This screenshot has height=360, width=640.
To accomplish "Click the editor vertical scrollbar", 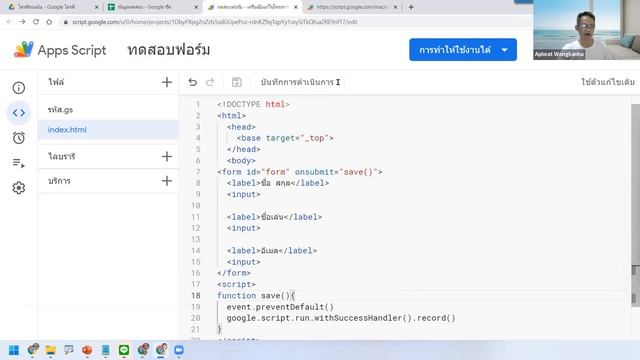I will click(x=635, y=204).
